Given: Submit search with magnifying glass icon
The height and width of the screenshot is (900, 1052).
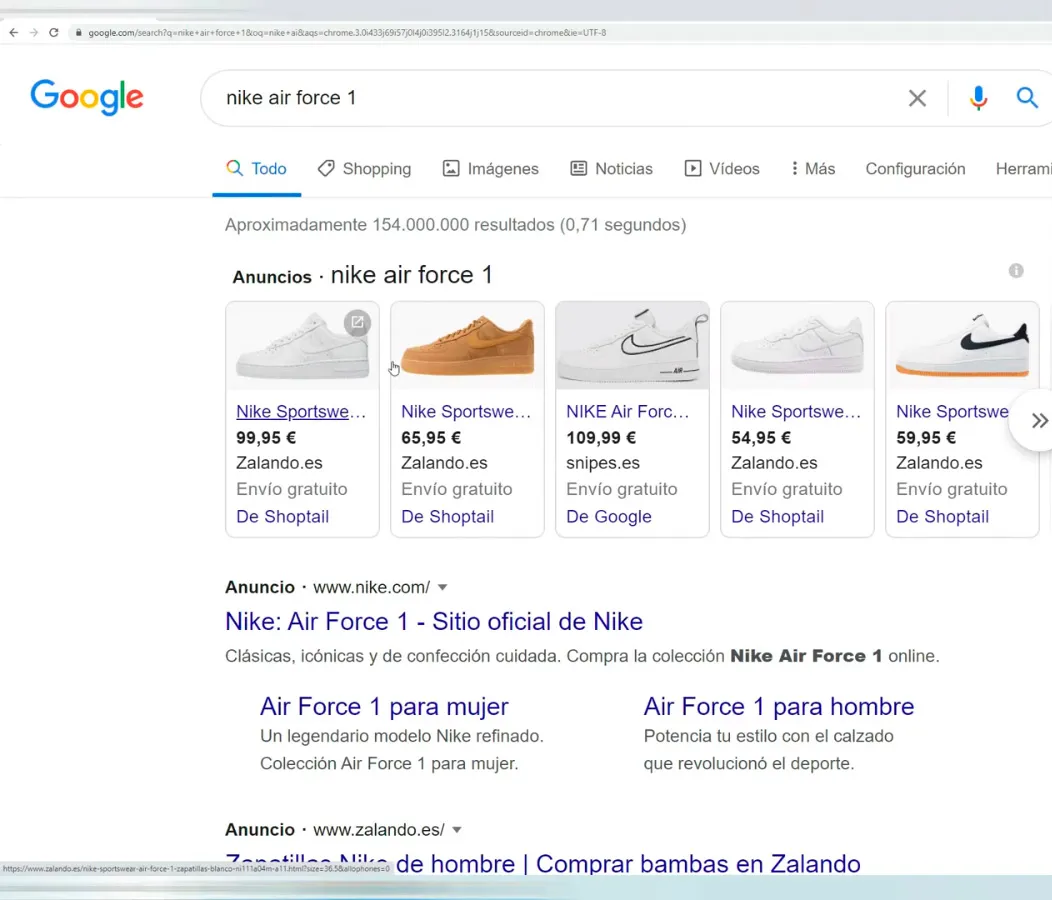Looking at the screenshot, I should click(x=1027, y=98).
